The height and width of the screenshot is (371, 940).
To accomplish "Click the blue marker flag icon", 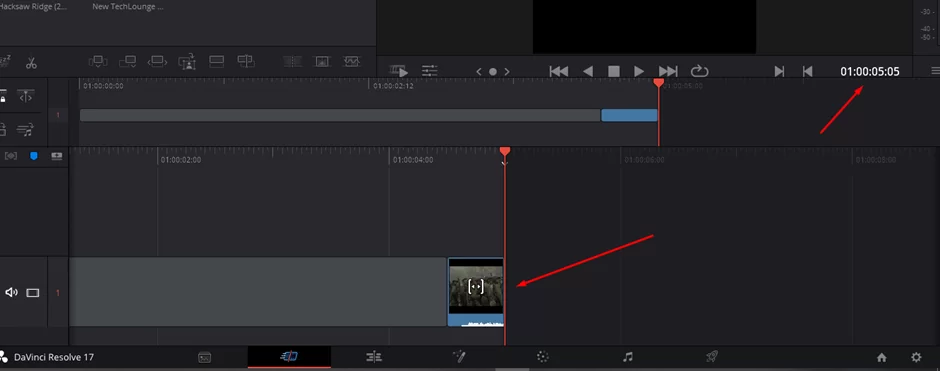I will (x=34, y=156).
